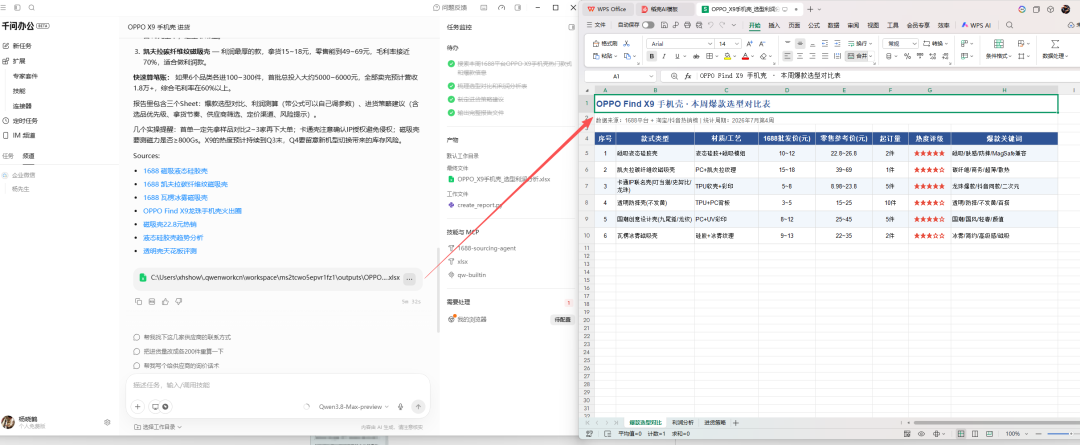The image size is (1080, 445).
Task: Click the 条件格式 conditional formatting icon
Action: point(998,43)
